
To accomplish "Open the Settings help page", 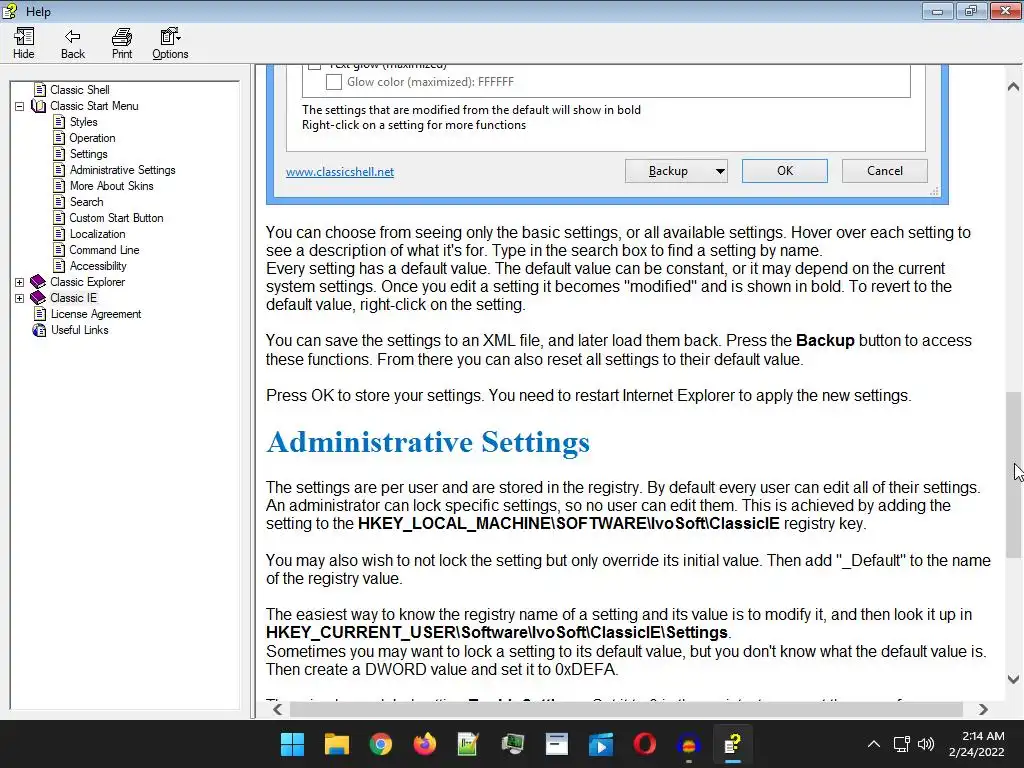I will pos(89,154).
